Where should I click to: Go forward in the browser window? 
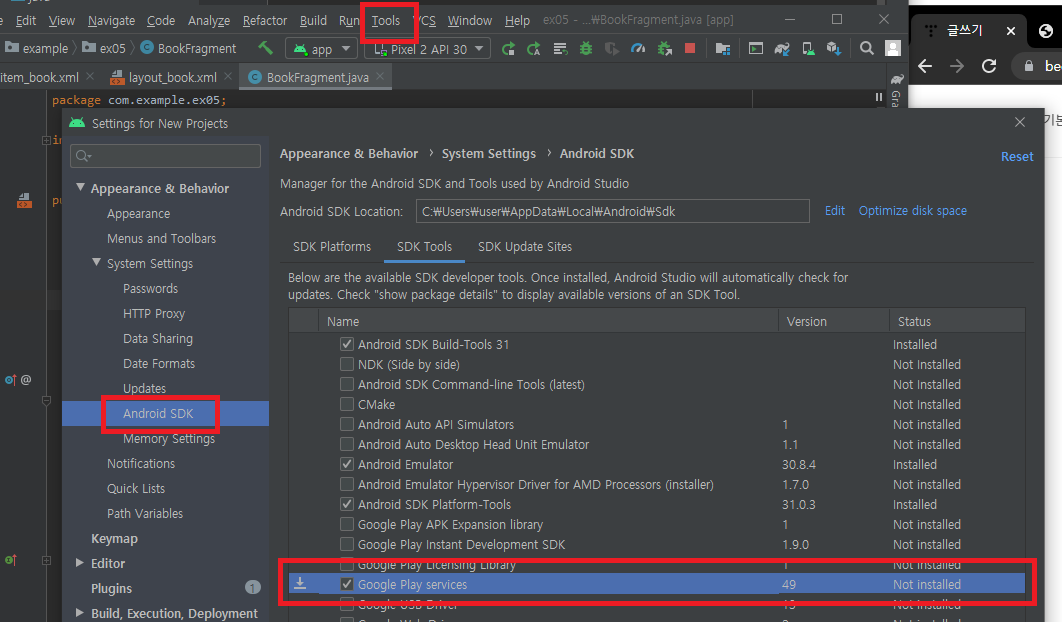(957, 66)
